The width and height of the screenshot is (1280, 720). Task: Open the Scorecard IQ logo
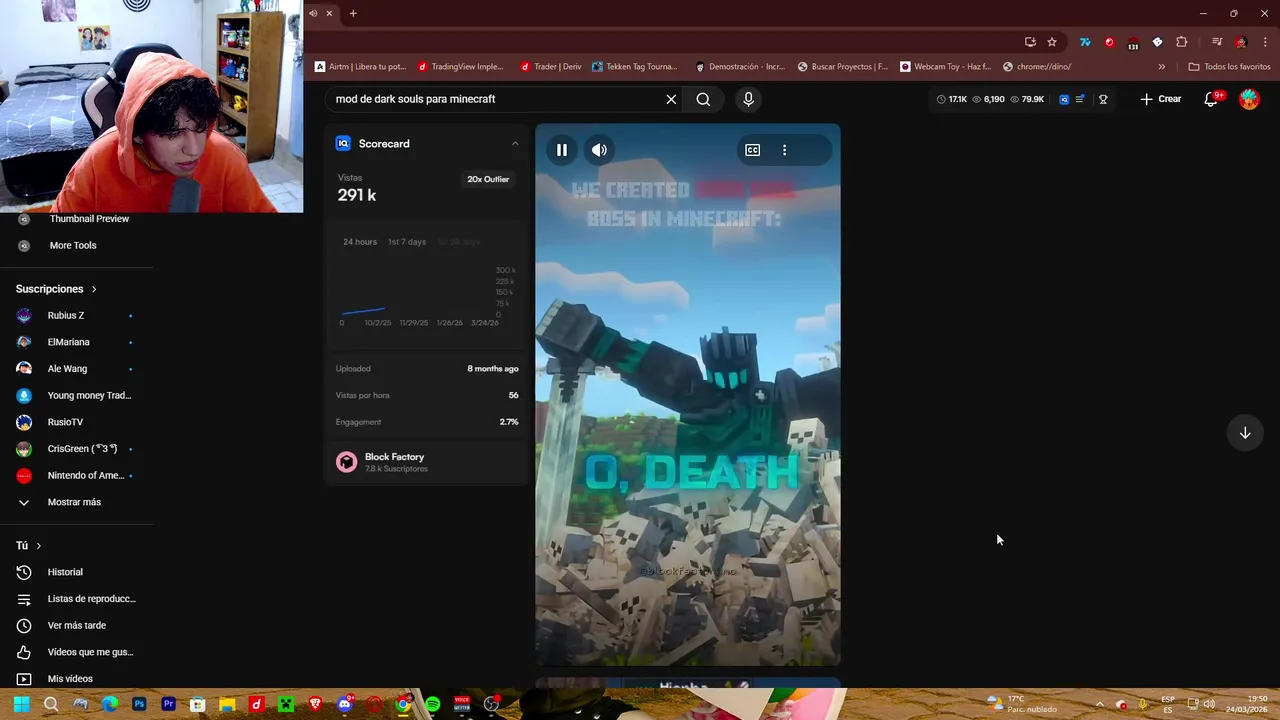pyautogui.click(x=343, y=144)
